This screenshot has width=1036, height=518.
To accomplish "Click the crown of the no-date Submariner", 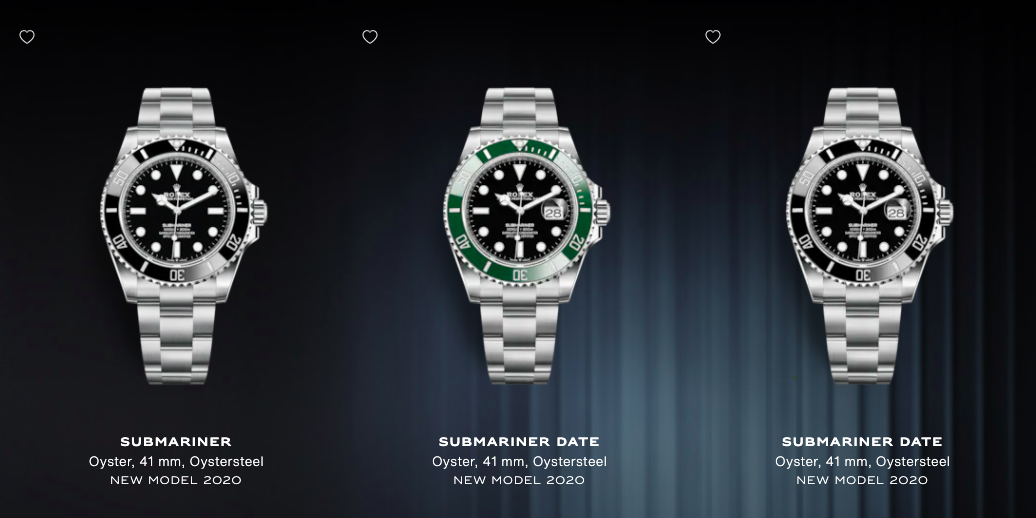I will point(260,212).
